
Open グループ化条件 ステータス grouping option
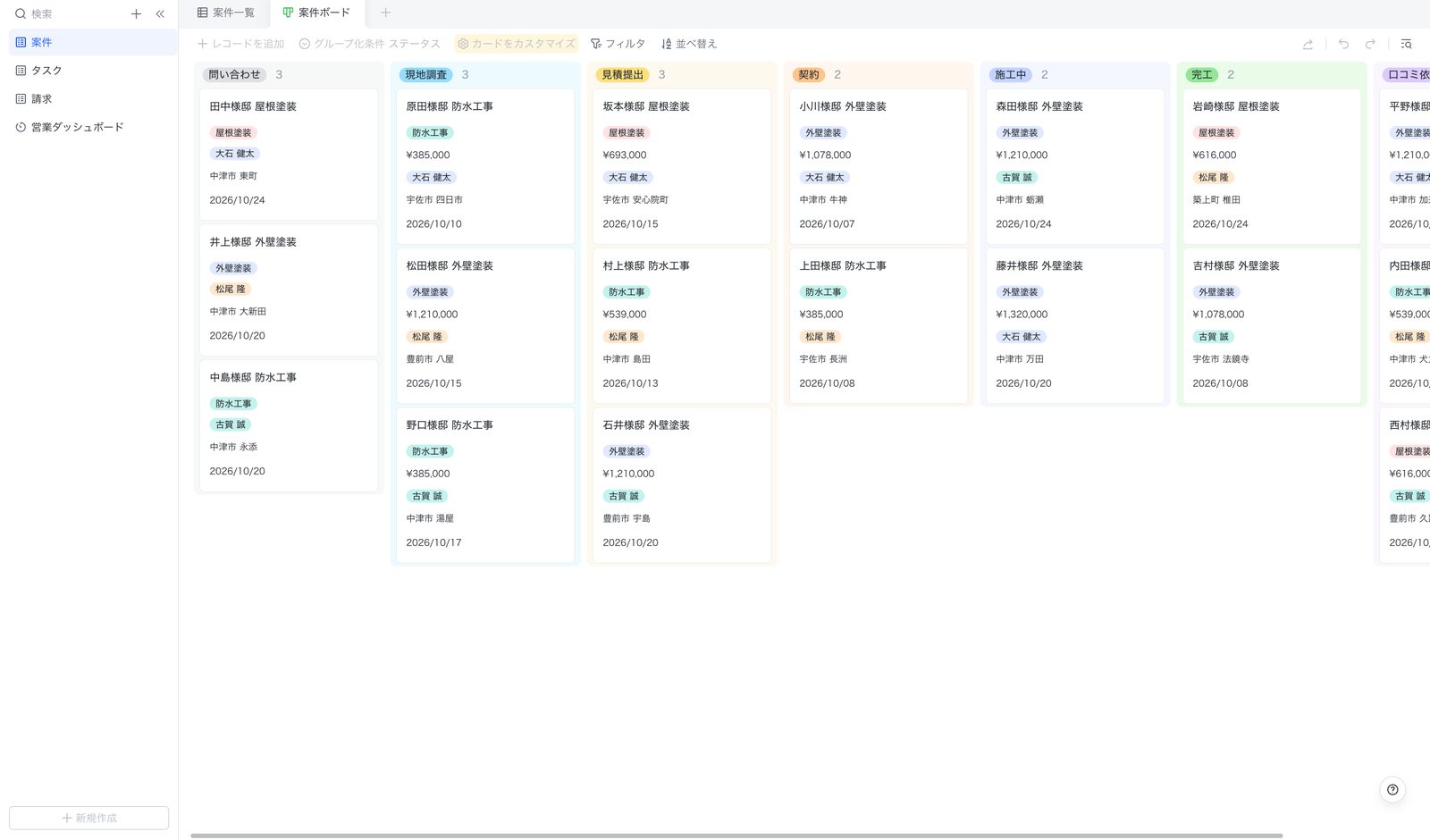(370, 44)
